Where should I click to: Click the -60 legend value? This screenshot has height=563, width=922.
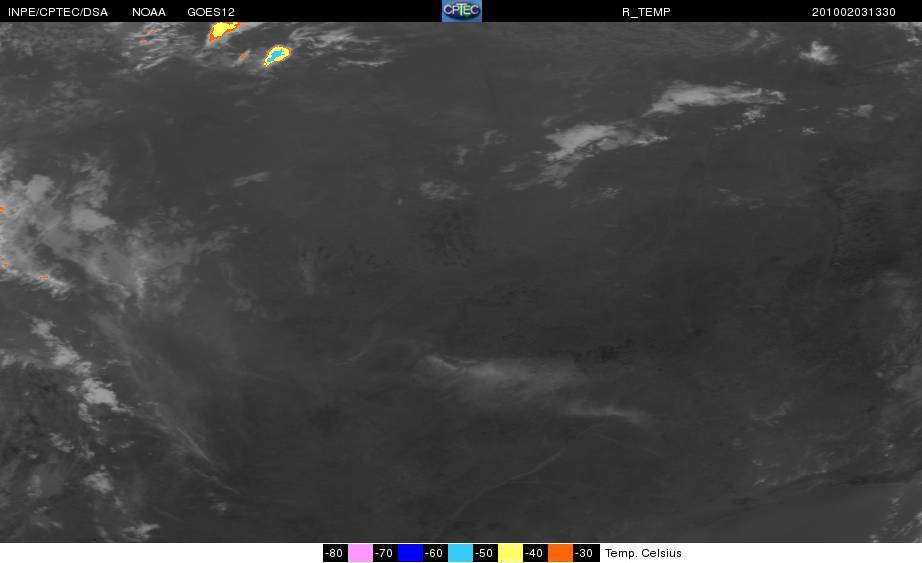[435, 553]
